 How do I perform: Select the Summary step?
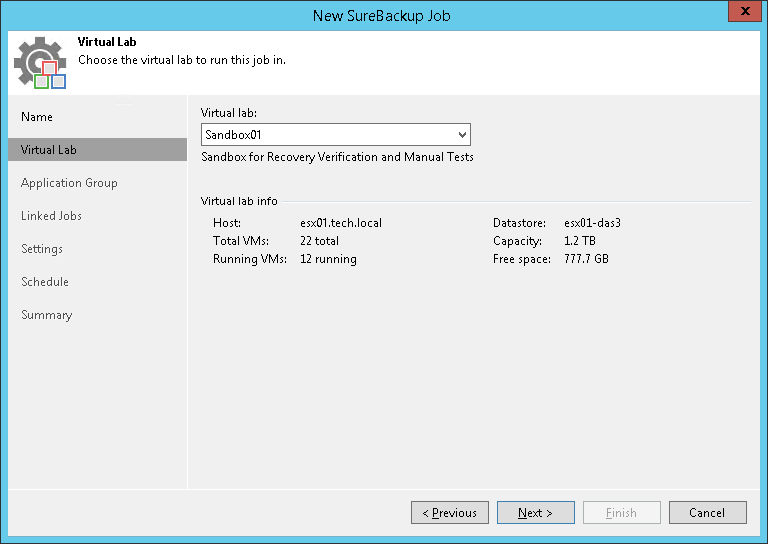click(47, 315)
